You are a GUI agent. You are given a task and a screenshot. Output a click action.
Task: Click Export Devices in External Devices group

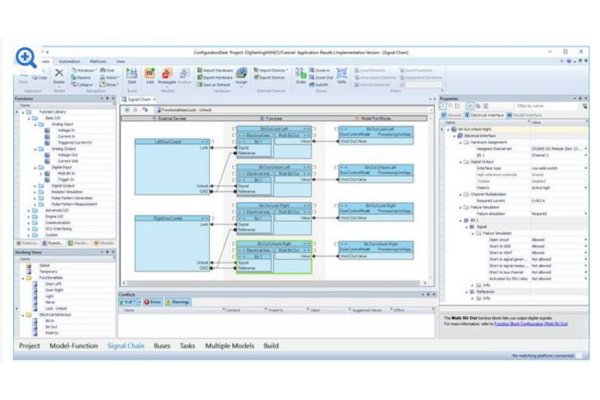pyautogui.click(x=269, y=77)
